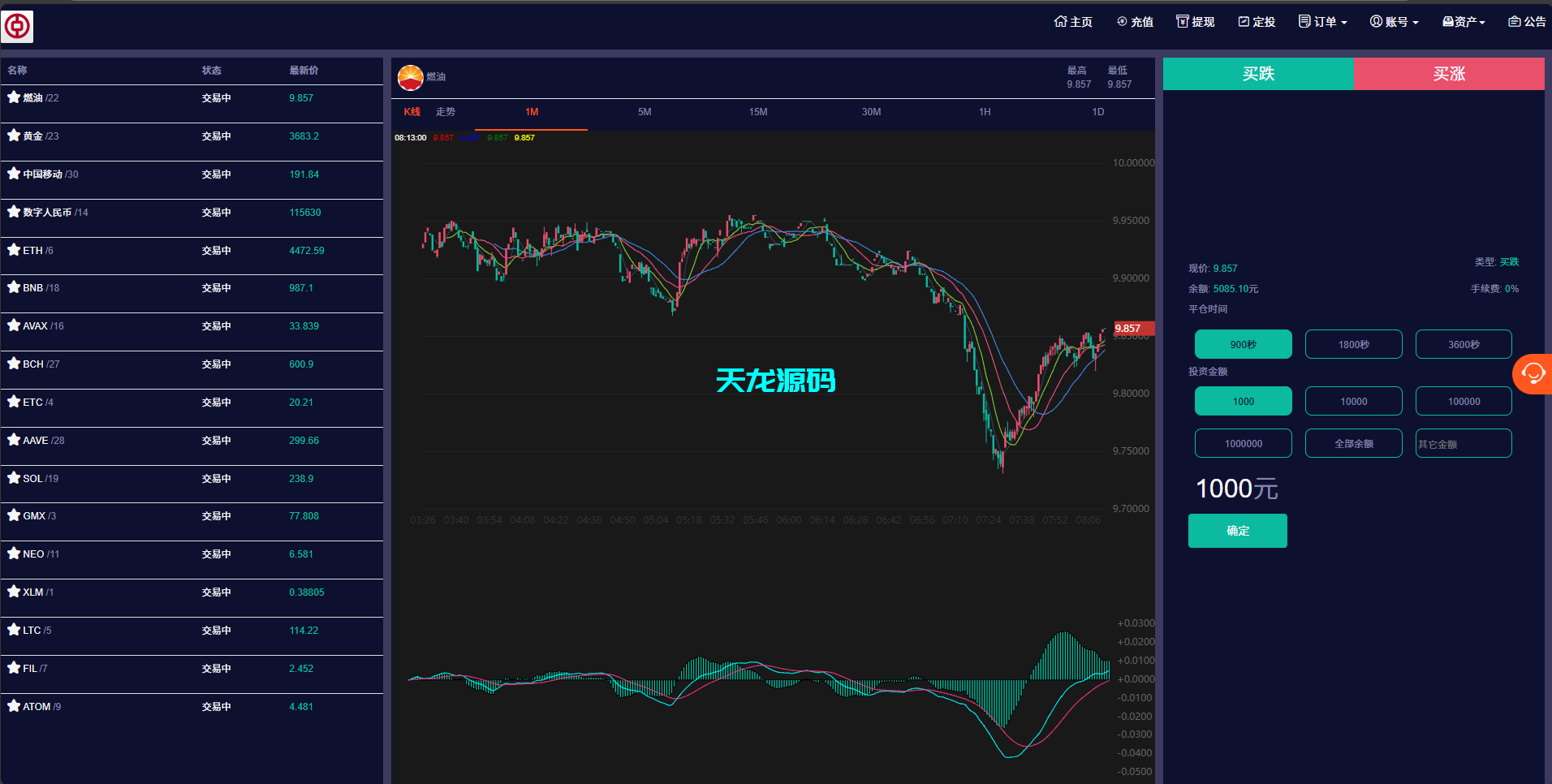Switch to the 5M chart timeframe tab
The width and height of the screenshot is (1552, 784).
[x=645, y=112]
